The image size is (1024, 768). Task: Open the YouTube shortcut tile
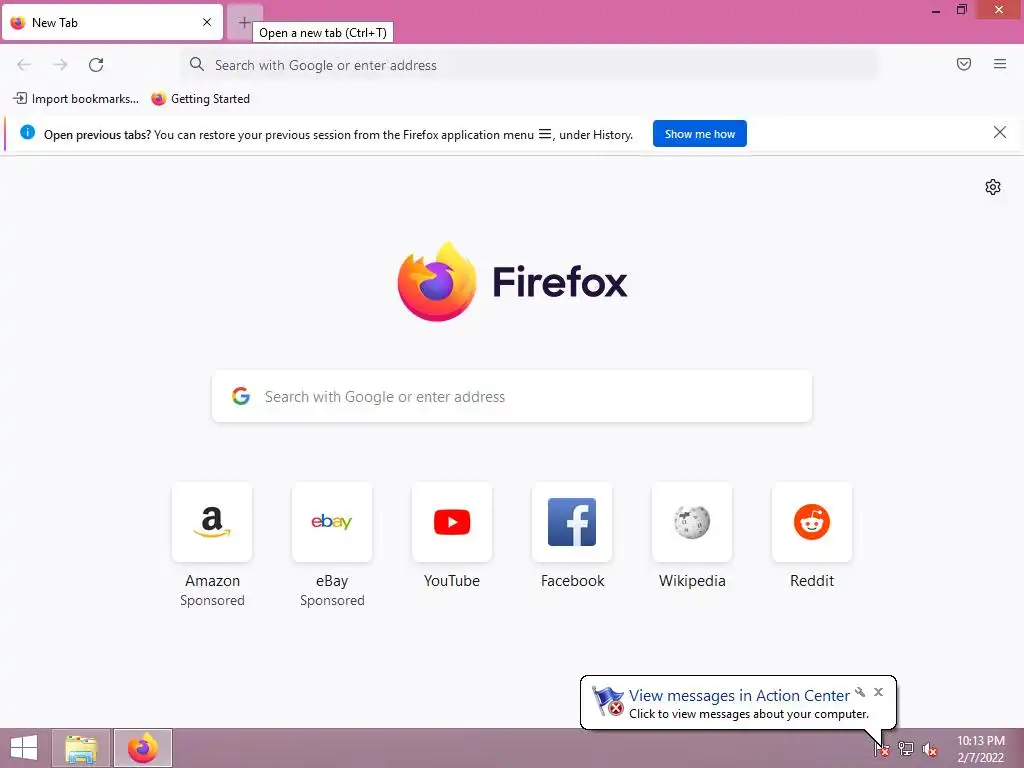coord(452,522)
